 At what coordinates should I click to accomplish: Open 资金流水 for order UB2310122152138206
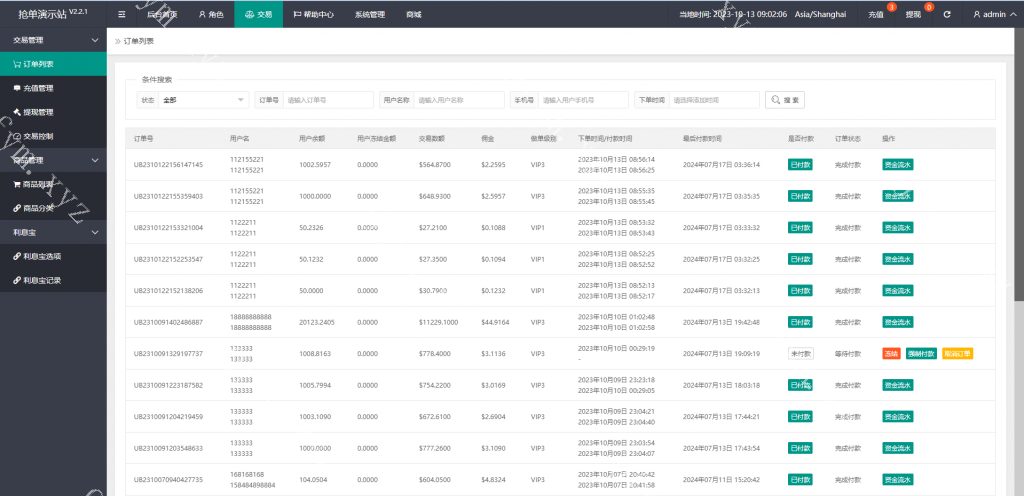[898, 290]
